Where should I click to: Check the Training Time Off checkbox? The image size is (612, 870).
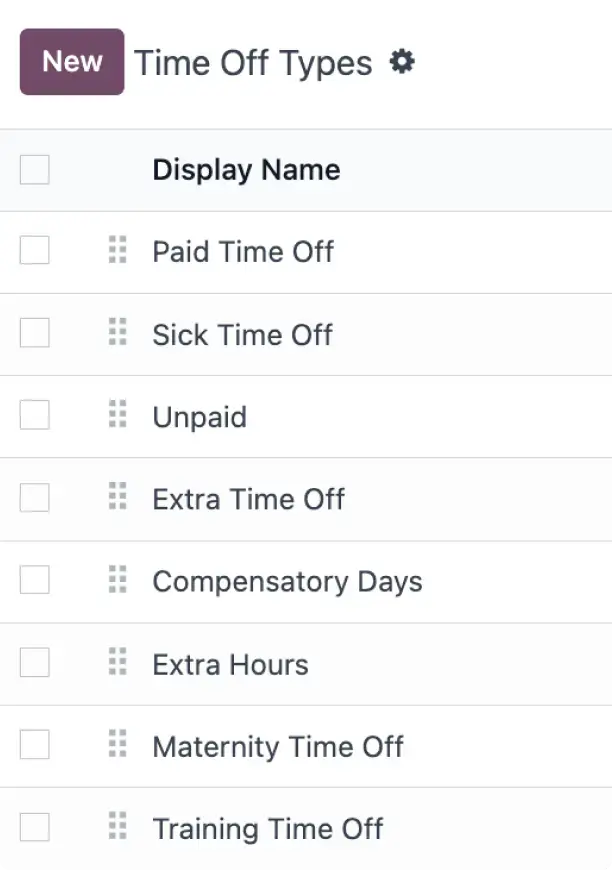(x=34, y=827)
